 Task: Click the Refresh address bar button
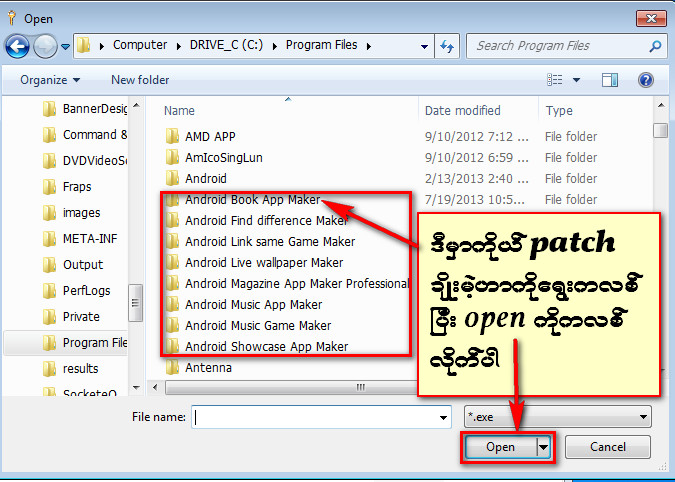click(x=447, y=46)
